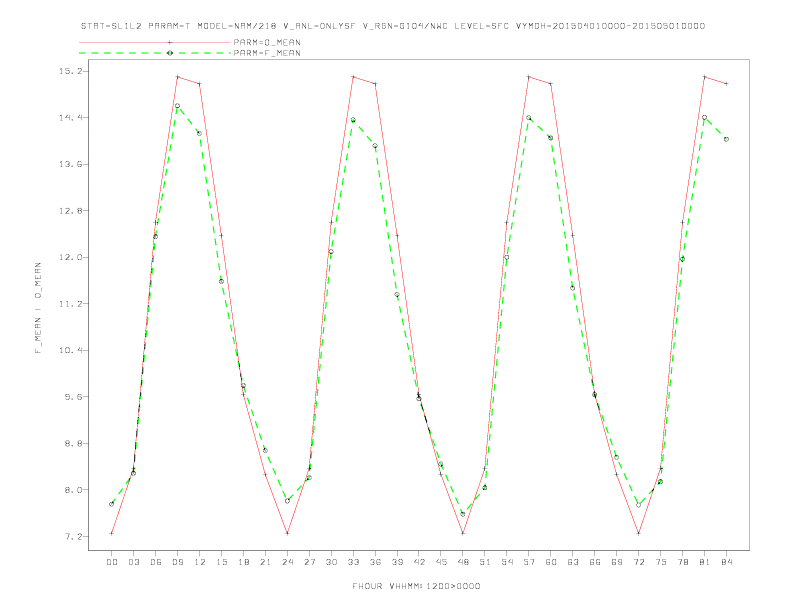Image resolution: width=792 pixels, height=612 pixels.
Task: Click the 63 forecast hour label
Action: [x=573, y=562]
